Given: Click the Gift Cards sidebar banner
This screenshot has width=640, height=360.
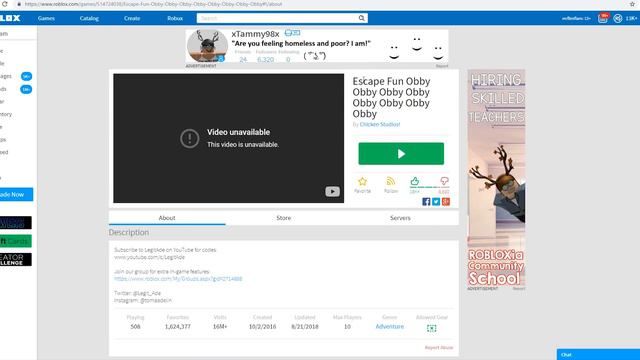Looking at the screenshot, I should (x=16, y=241).
